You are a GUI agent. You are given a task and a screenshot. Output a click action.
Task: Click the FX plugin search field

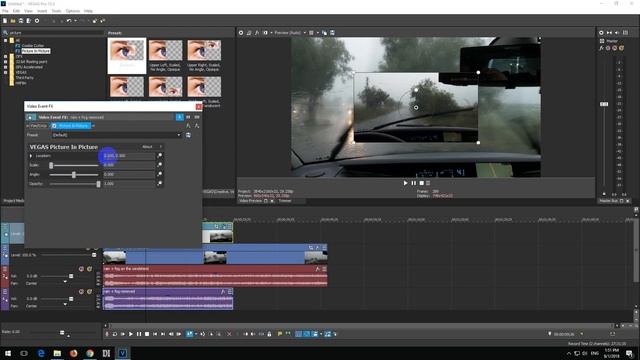coord(55,33)
